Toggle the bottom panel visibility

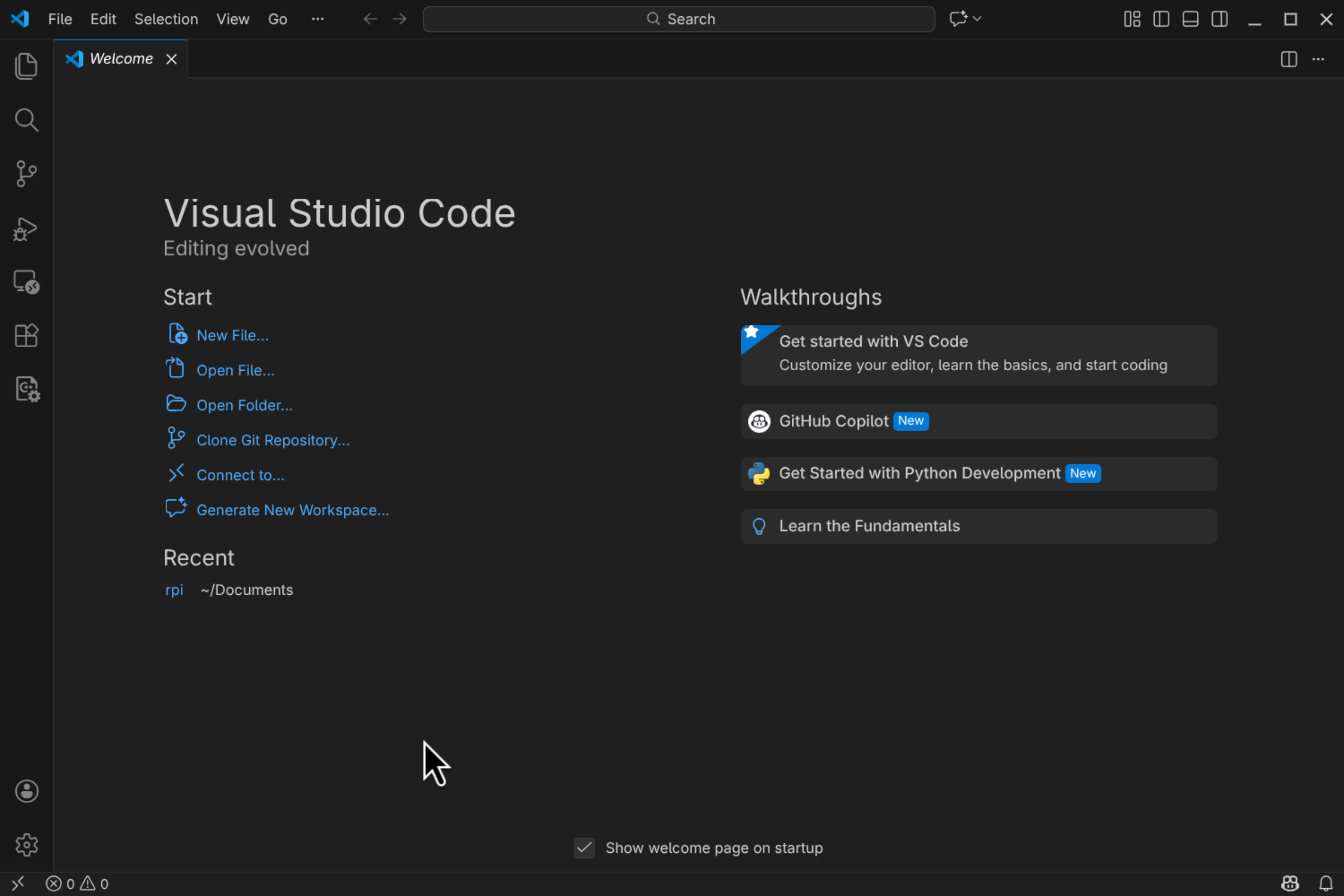1191,20
